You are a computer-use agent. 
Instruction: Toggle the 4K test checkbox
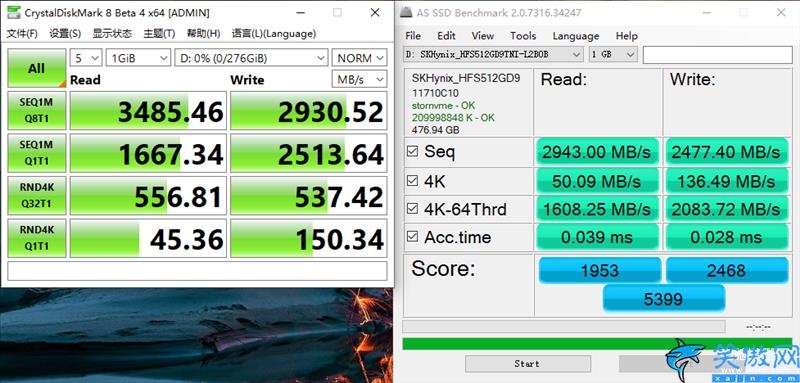coord(412,181)
